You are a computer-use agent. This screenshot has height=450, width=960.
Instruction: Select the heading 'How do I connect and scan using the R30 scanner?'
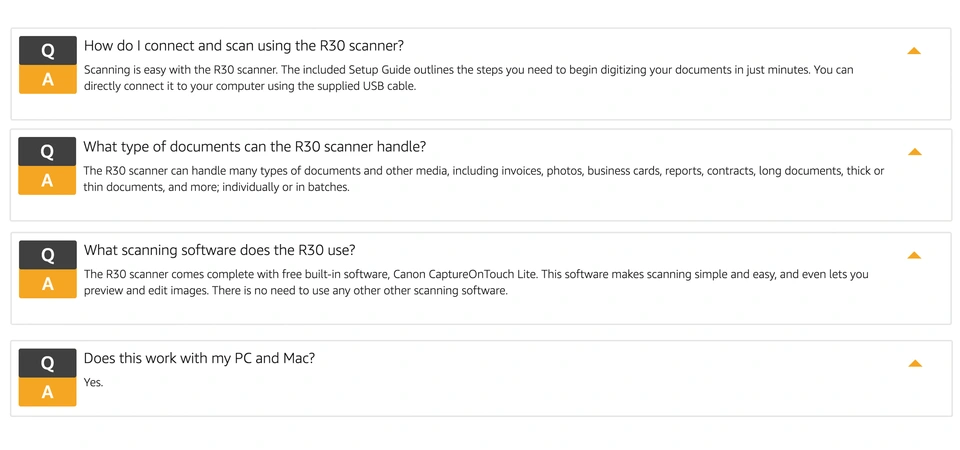point(244,46)
